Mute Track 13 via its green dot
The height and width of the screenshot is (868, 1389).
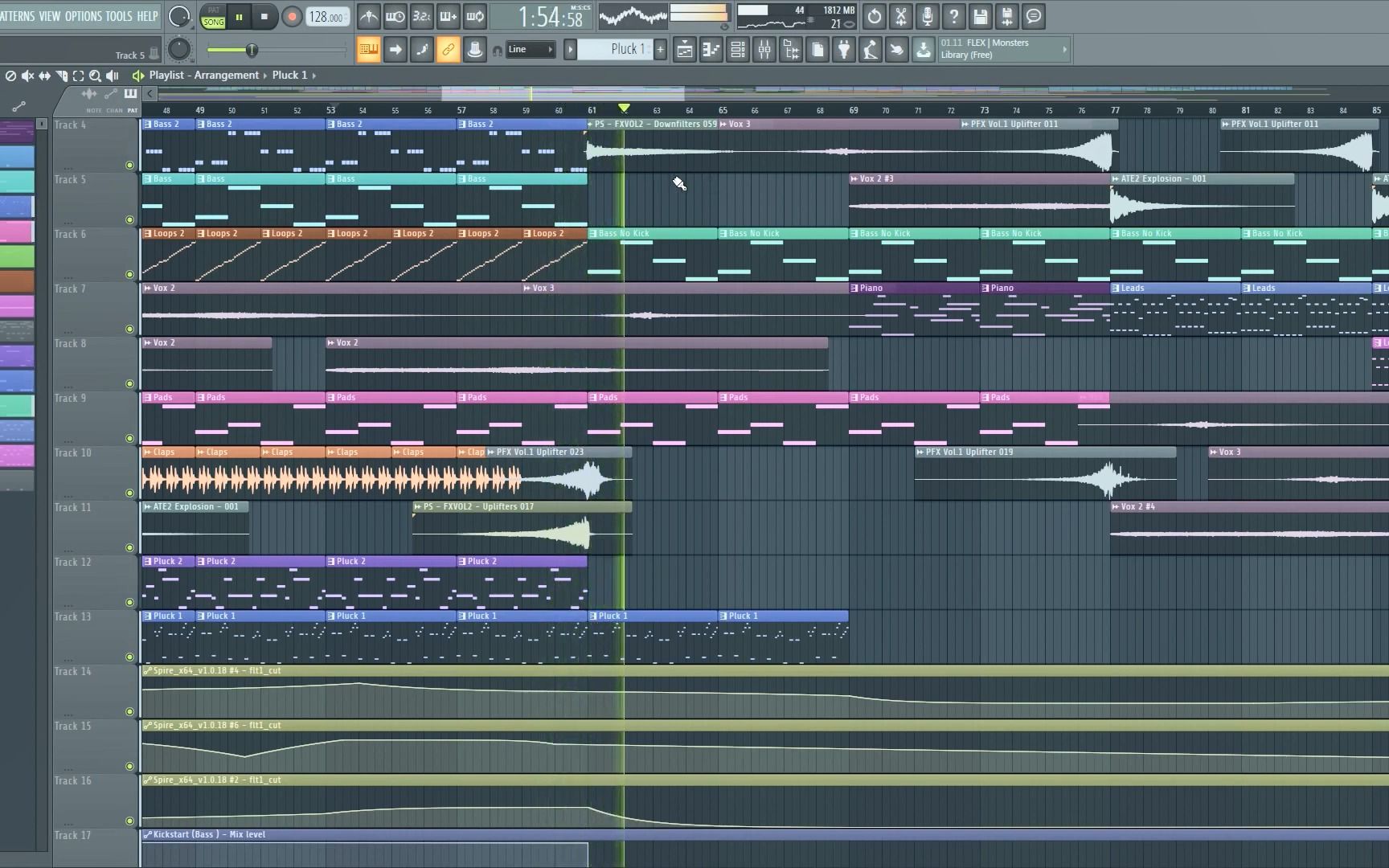(129, 657)
